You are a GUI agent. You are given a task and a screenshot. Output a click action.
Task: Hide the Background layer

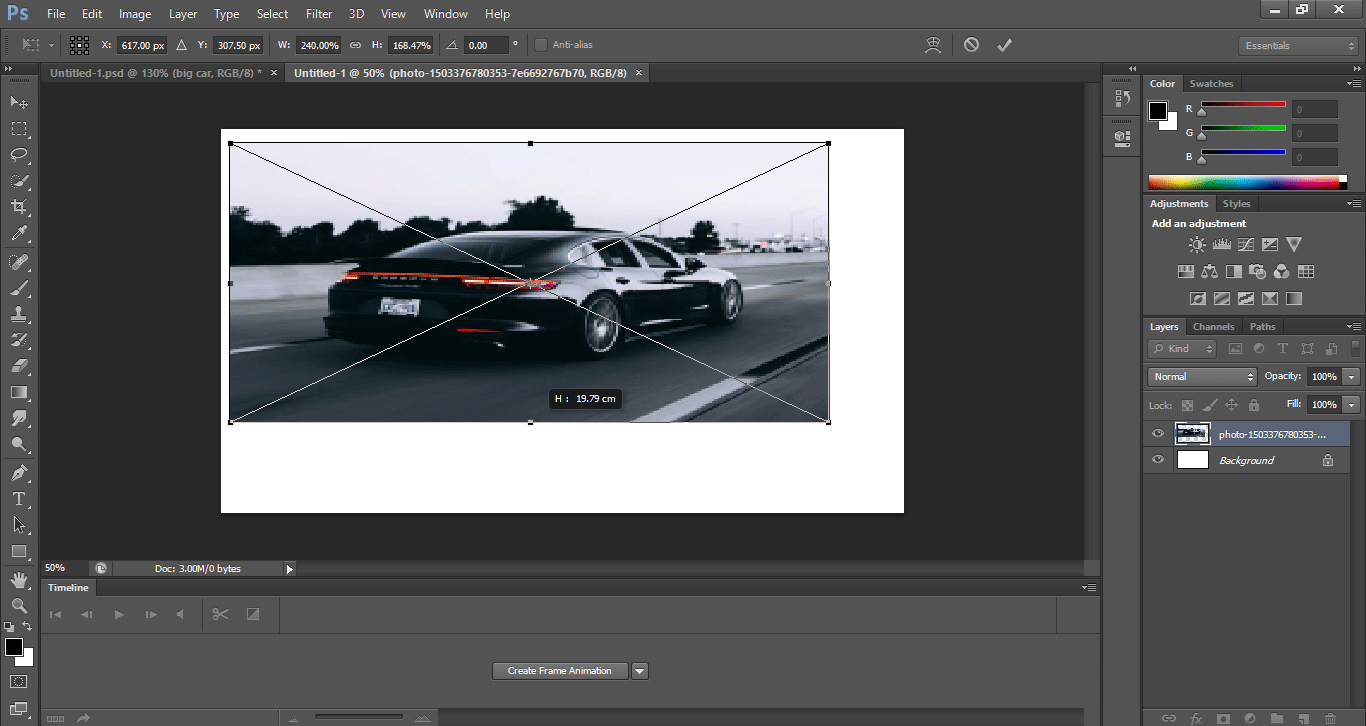pos(1158,460)
